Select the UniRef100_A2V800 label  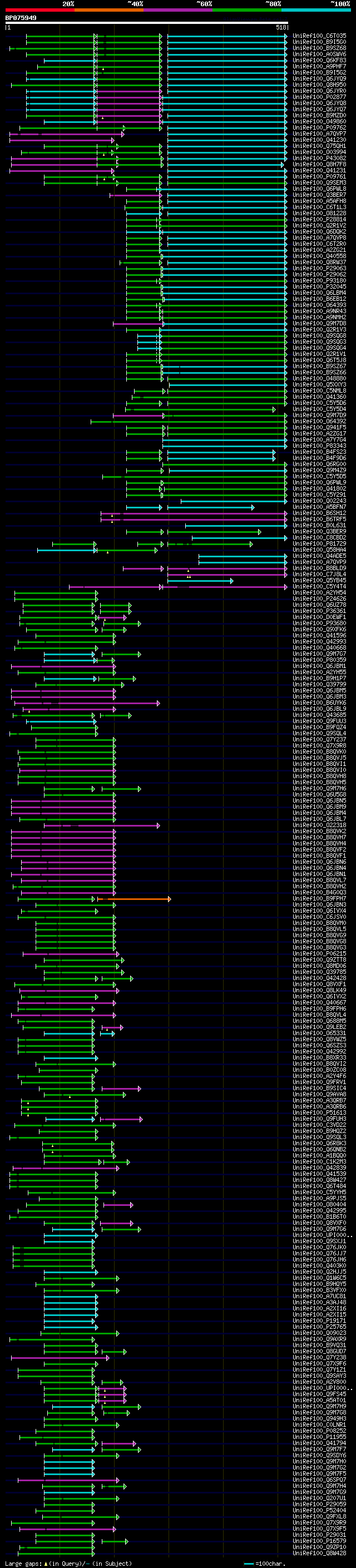pyautogui.click(x=319, y=1382)
